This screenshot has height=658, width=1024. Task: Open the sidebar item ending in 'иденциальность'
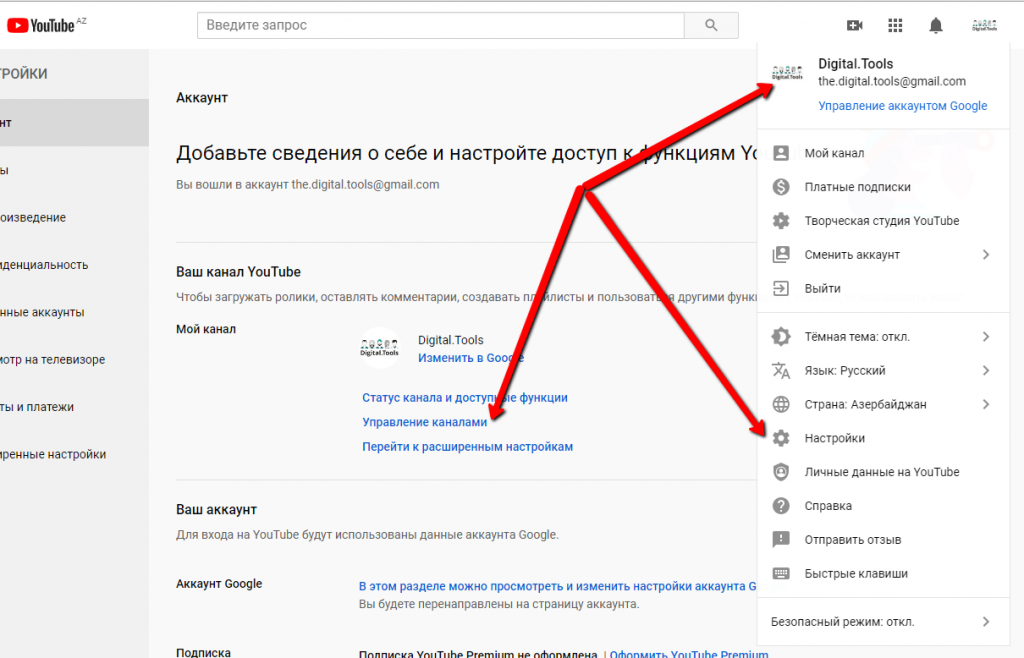tap(44, 265)
